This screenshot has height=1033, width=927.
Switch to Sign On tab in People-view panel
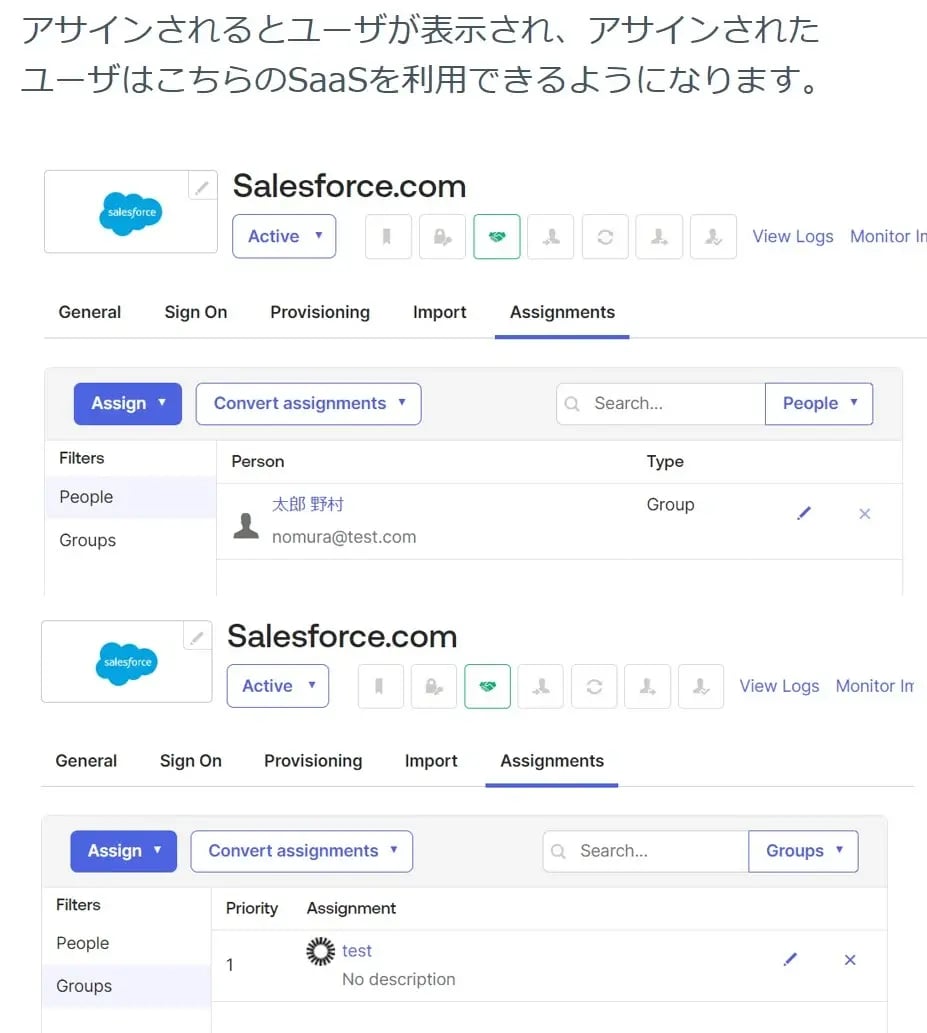(196, 312)
